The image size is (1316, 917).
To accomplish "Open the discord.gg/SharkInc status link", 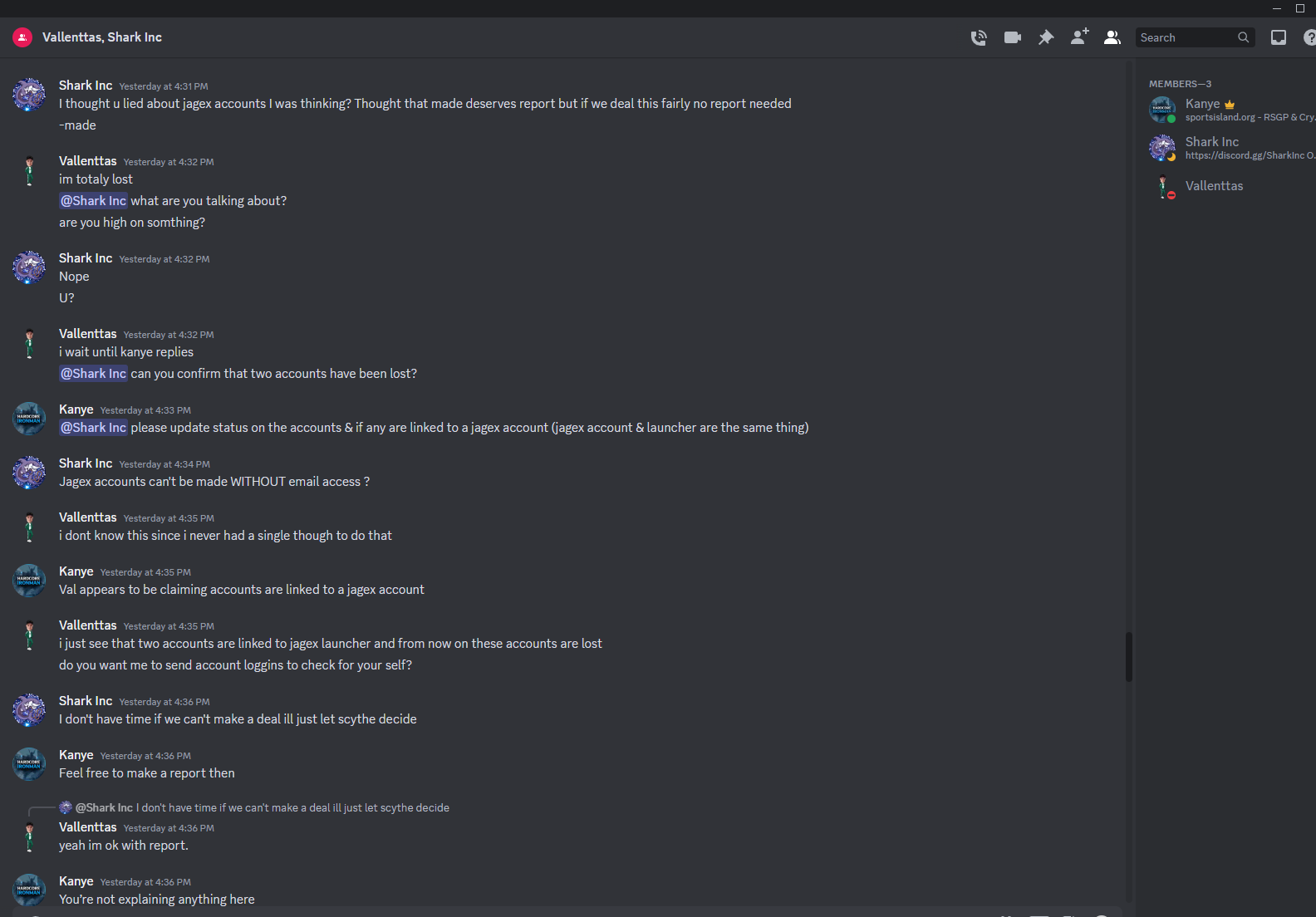I will click(1250, 155).
